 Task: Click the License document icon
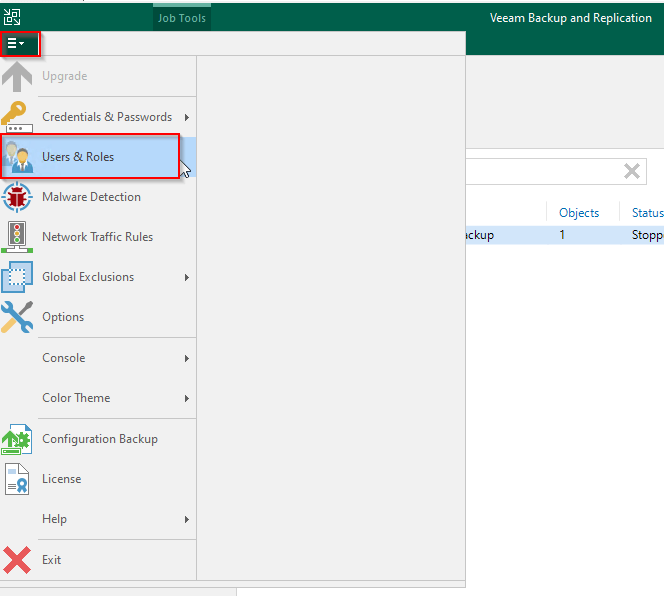pyautogui.click(x=17, y=479)
